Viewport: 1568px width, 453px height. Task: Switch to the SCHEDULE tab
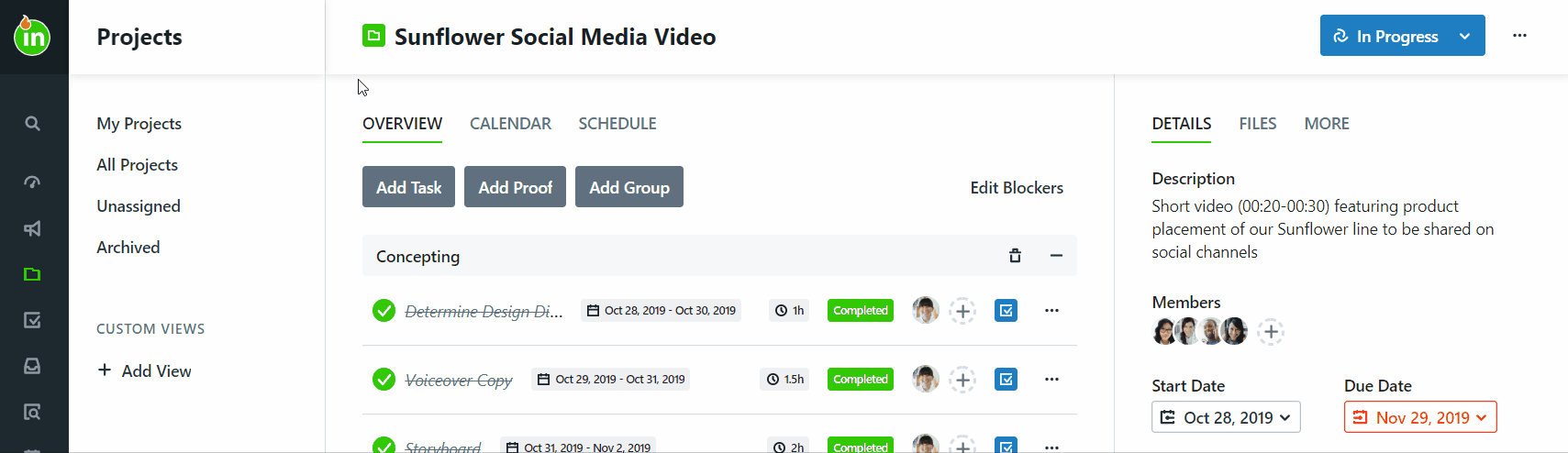[x=617, y=124]
